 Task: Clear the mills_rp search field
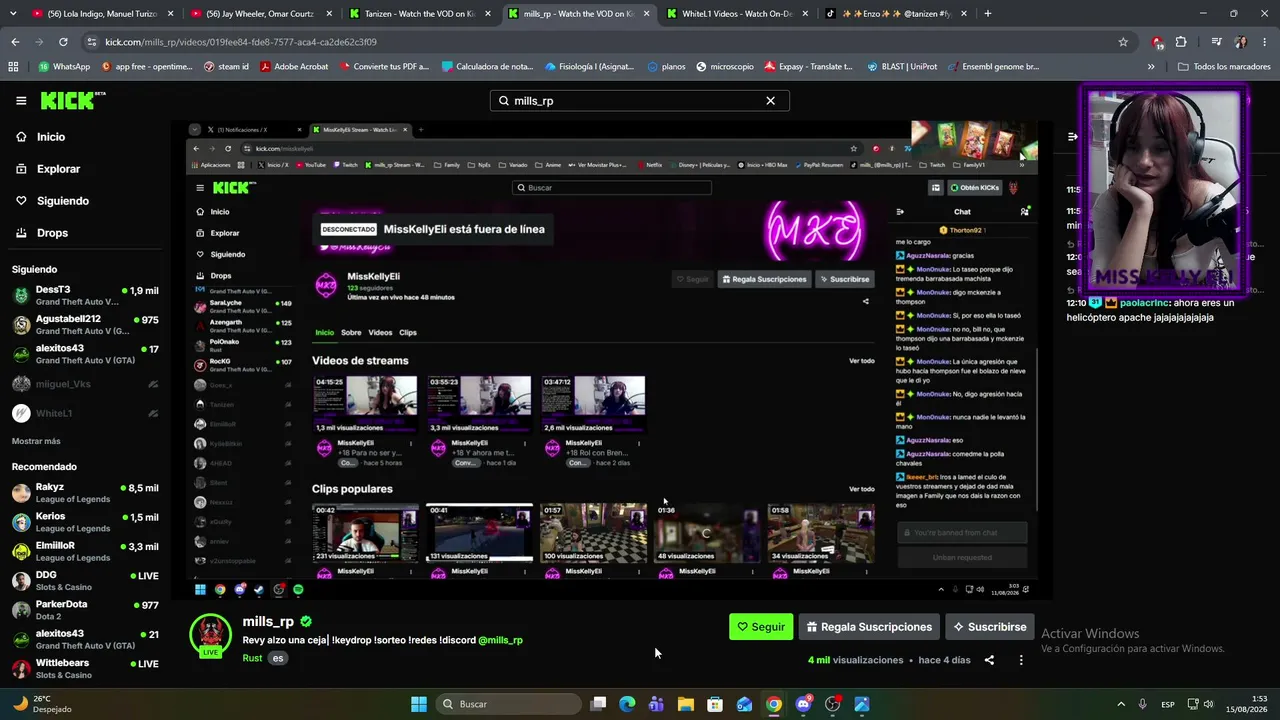coord(770,101)
